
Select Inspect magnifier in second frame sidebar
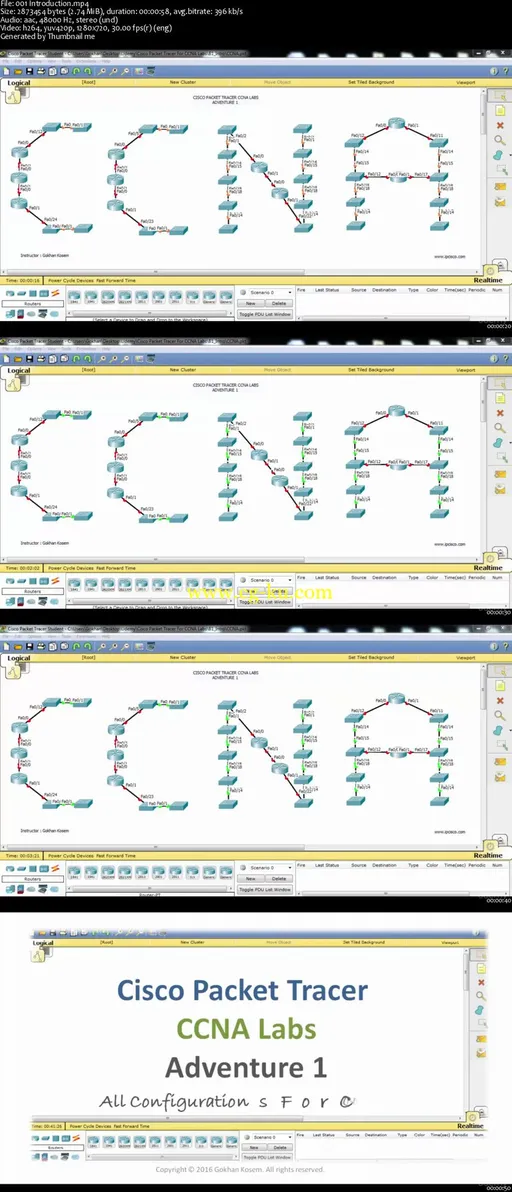[500, 427]
